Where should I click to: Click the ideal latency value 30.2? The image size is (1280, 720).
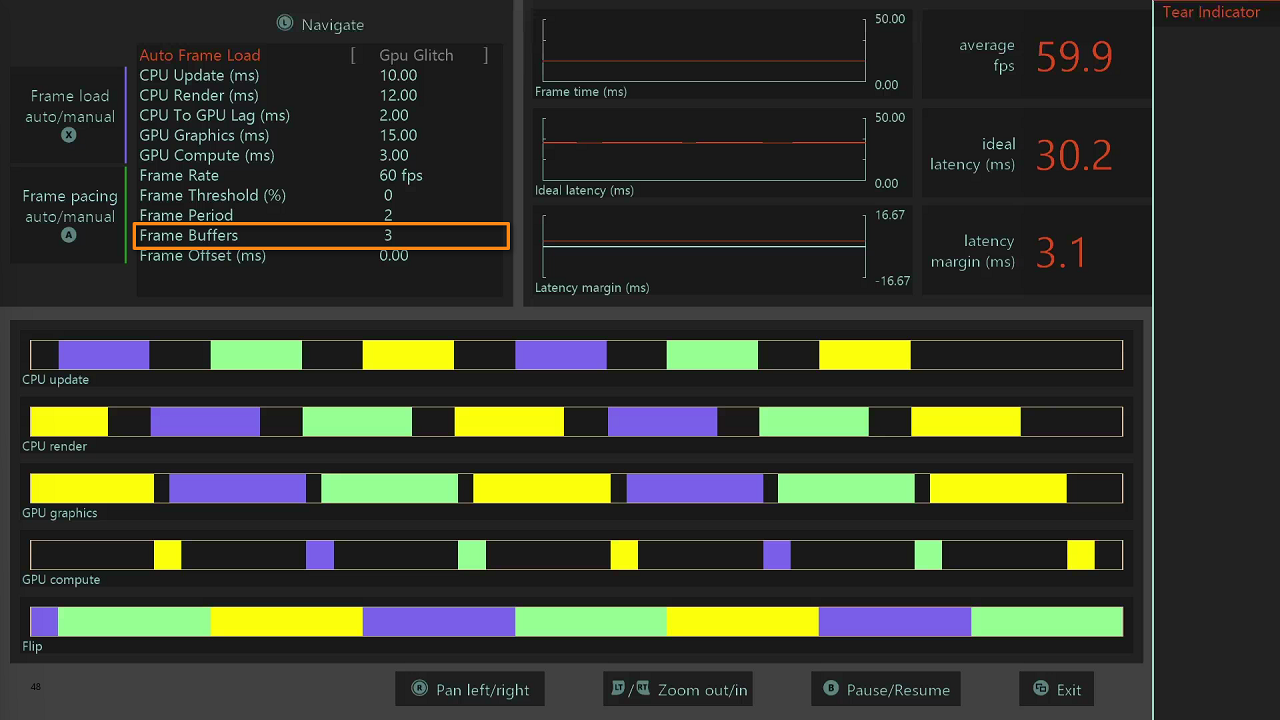click(x=1074, y=155)
